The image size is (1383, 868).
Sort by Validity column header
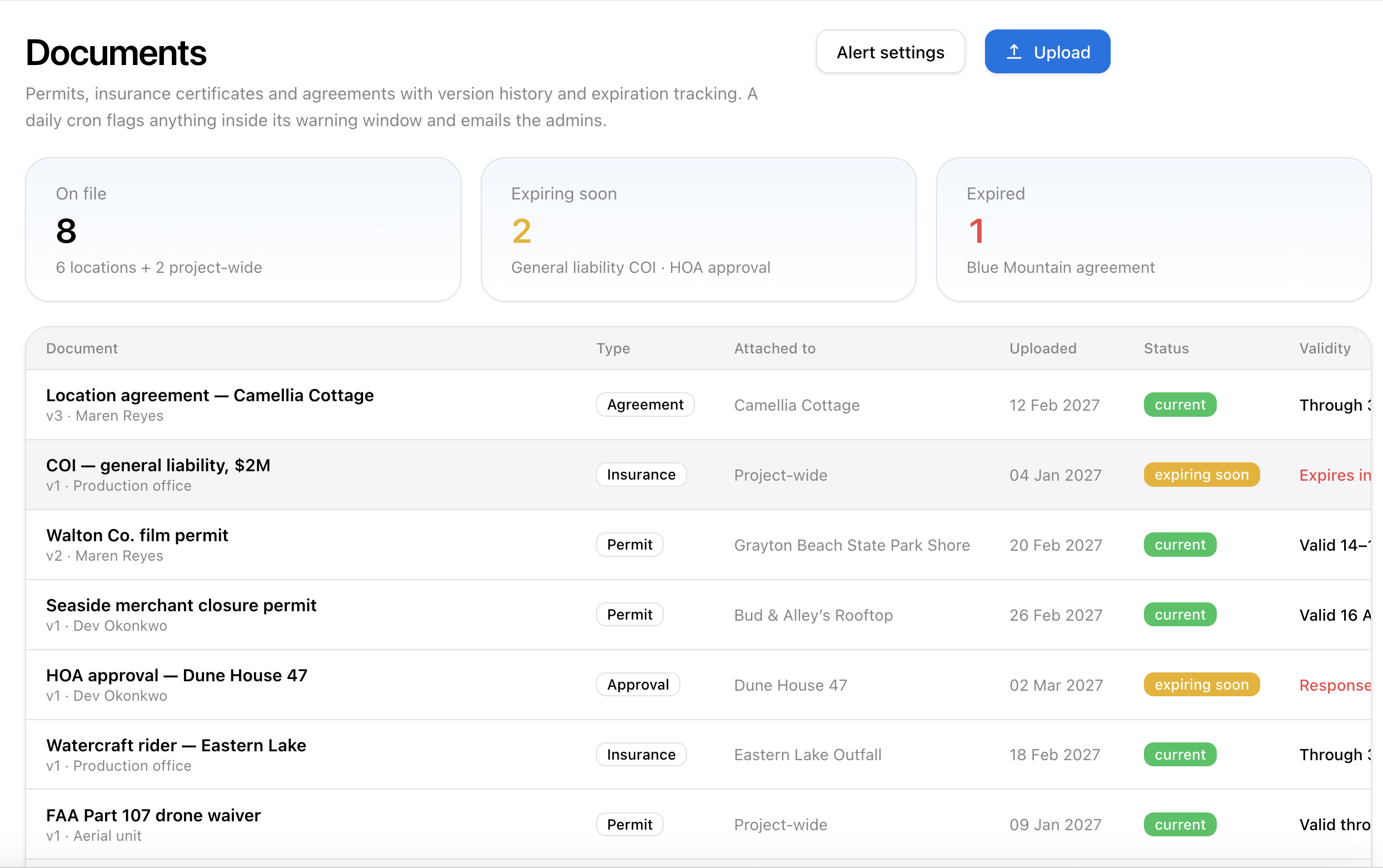point(1325,348)
